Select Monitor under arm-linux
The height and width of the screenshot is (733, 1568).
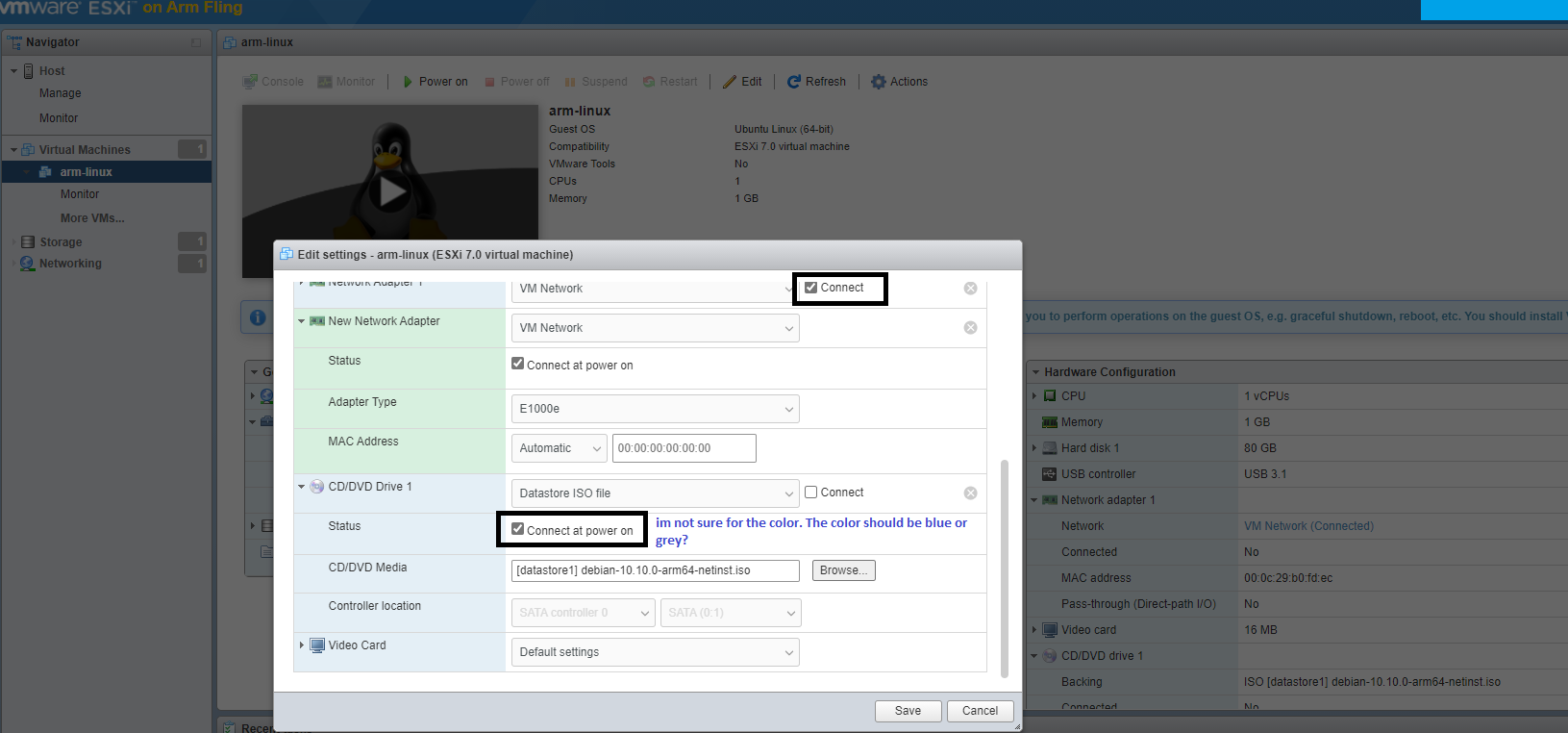[80, 194]
